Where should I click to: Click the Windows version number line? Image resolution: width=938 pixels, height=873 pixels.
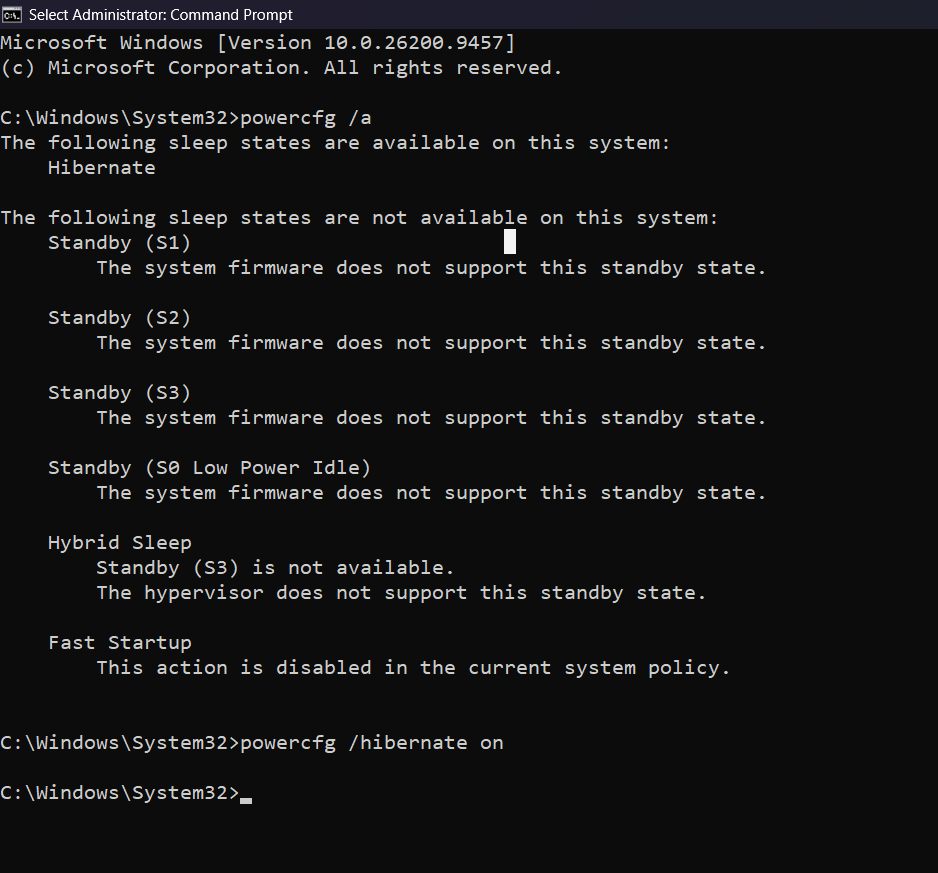coord(257,43)
